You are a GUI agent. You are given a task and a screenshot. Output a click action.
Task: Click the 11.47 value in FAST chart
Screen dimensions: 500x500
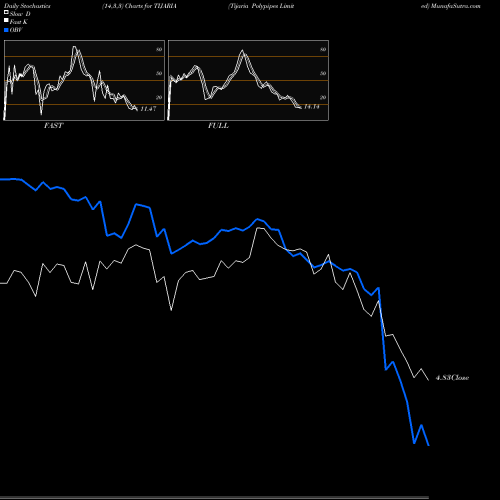[148, 109]
